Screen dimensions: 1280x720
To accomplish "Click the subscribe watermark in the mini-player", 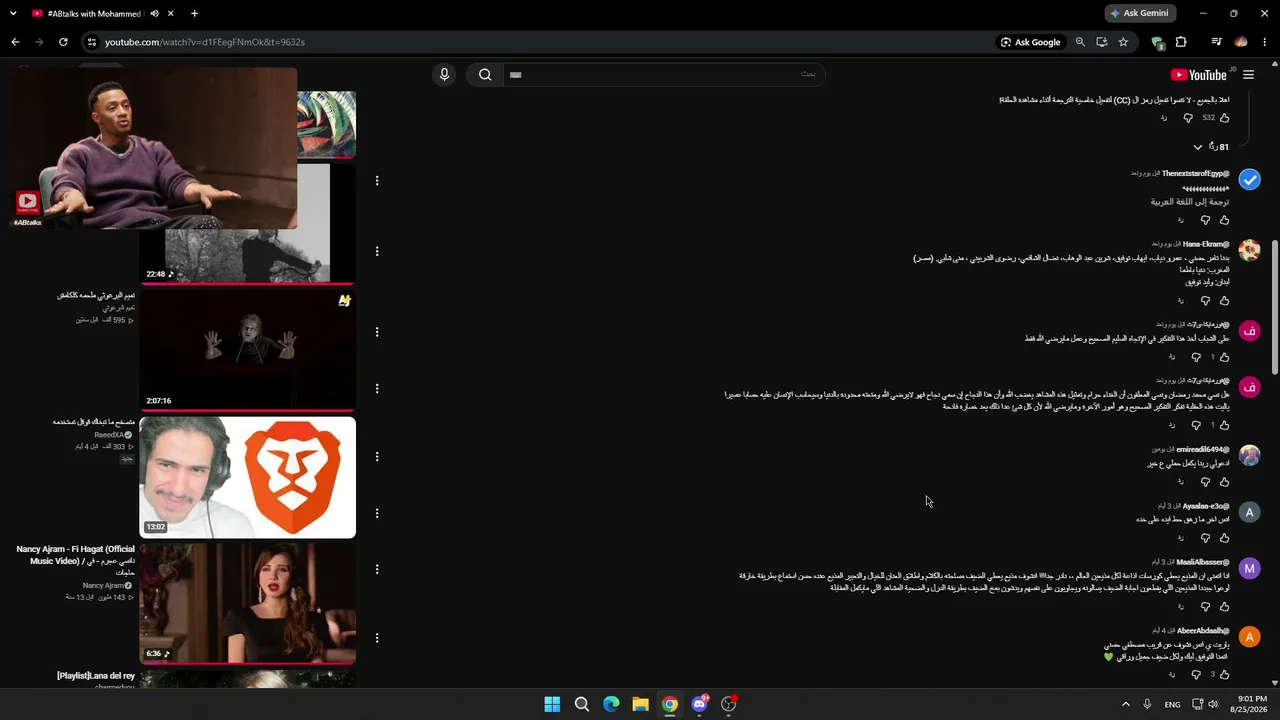I will pyautogui.click(x=27, y=202).
